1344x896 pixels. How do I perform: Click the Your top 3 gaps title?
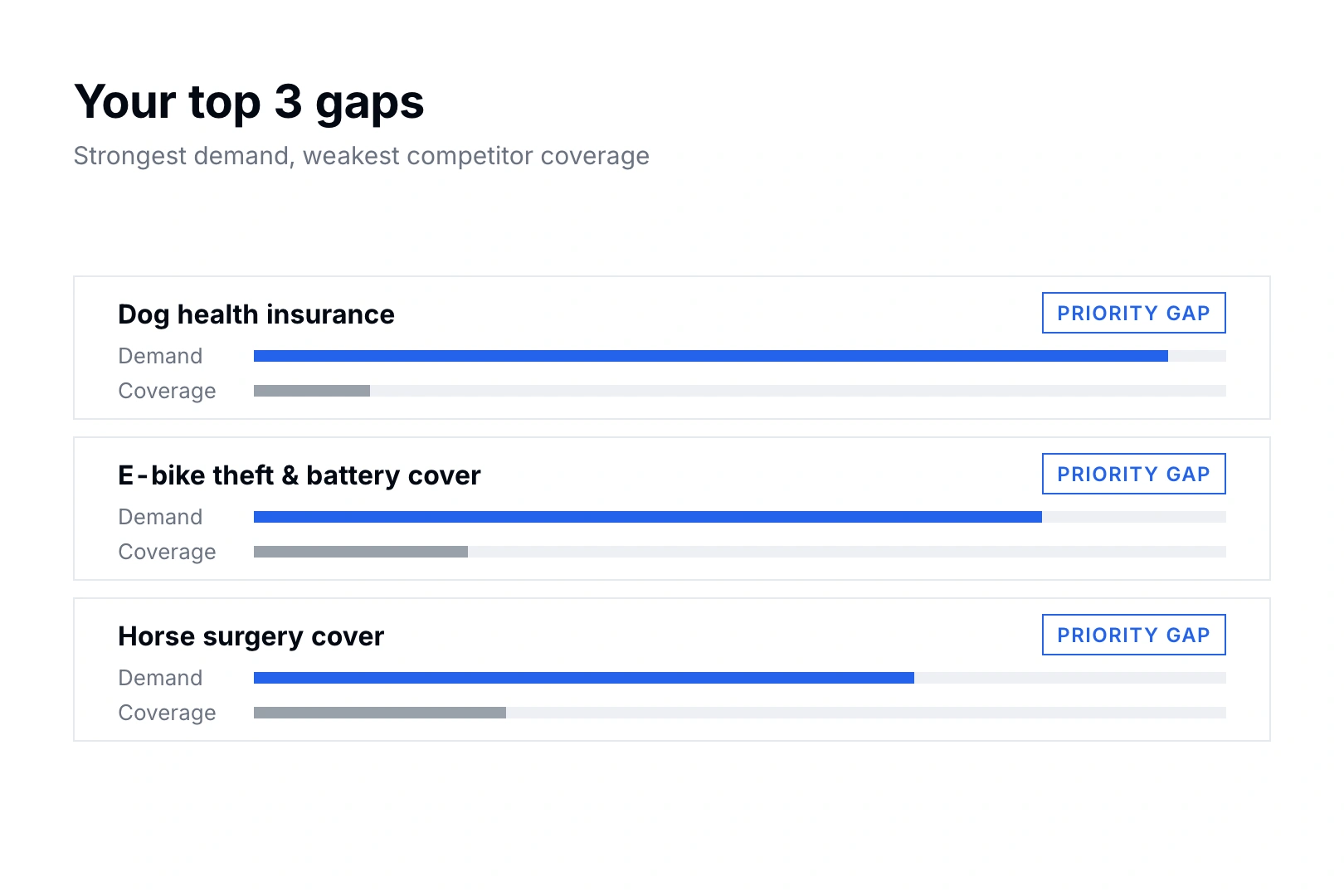click(x=249, y=103)
